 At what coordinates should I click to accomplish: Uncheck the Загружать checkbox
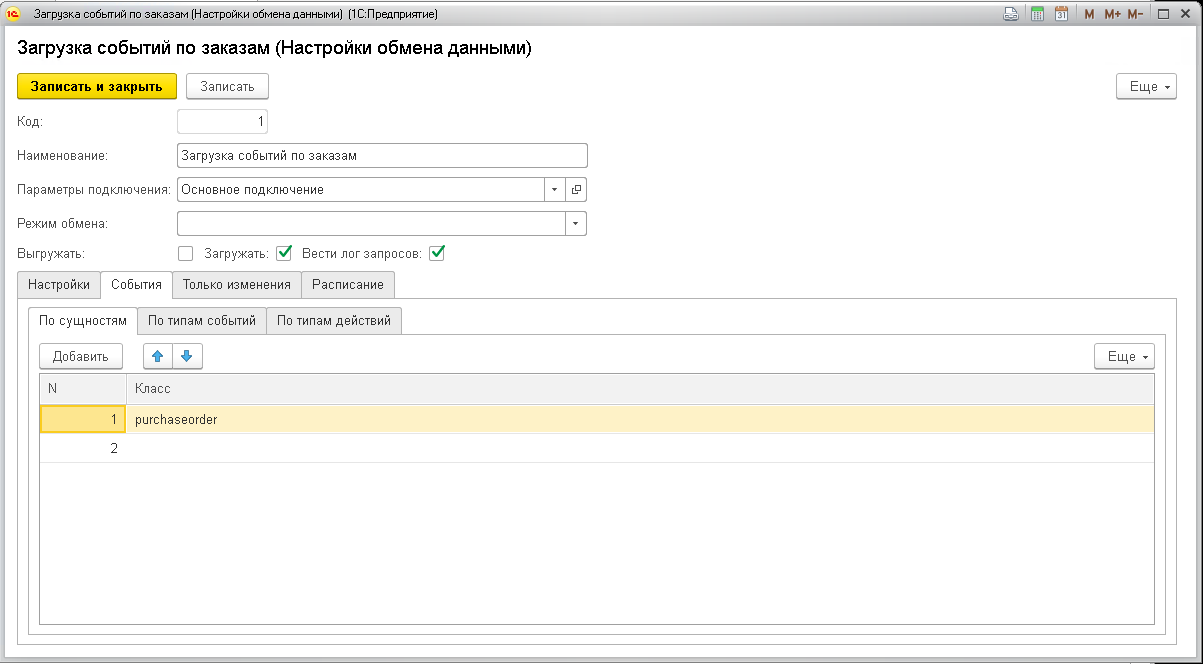(x=284, y=253)
